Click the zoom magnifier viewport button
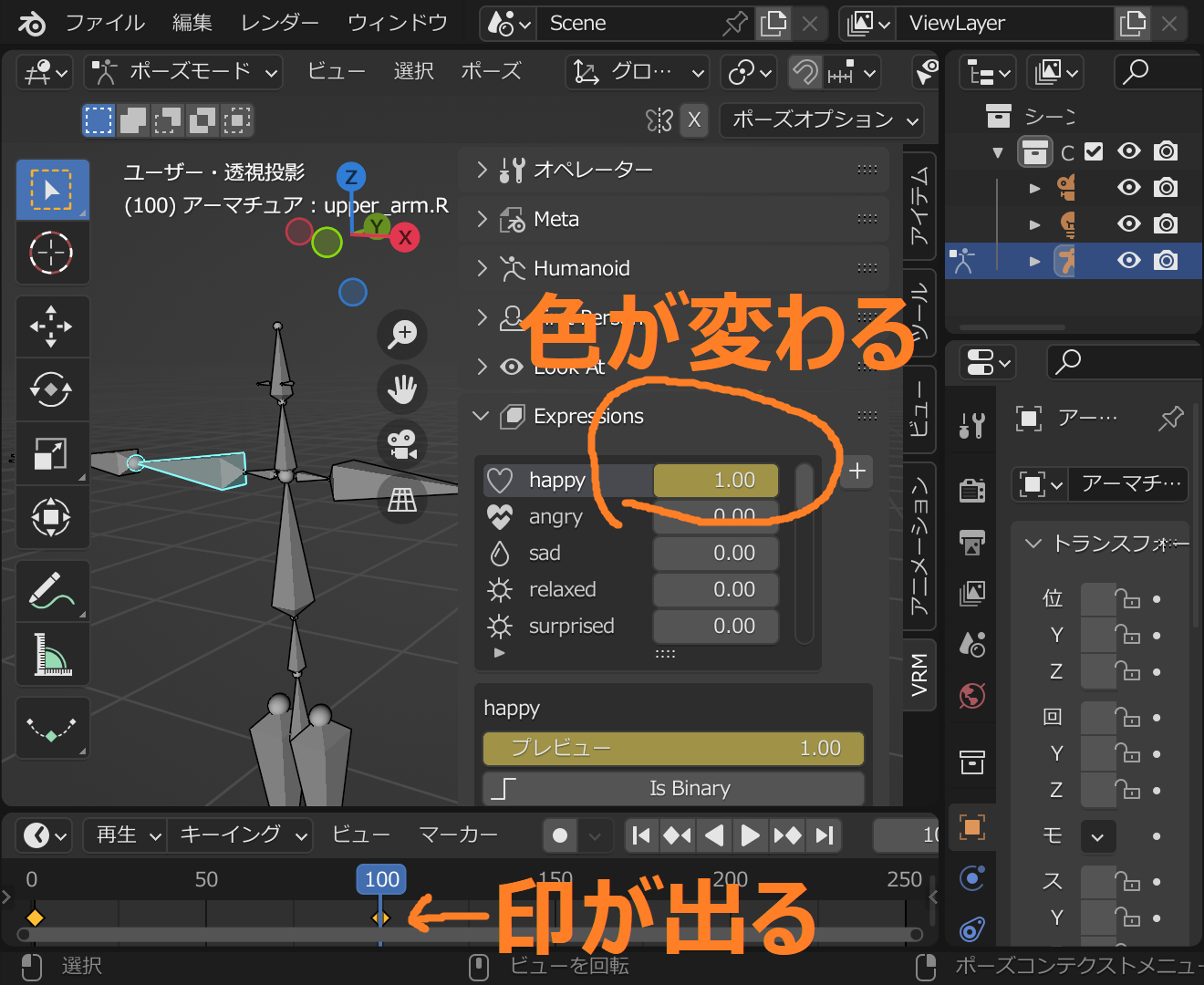Image resolution: width=1204 pixels, height=985 pixels. coord(402,334)
